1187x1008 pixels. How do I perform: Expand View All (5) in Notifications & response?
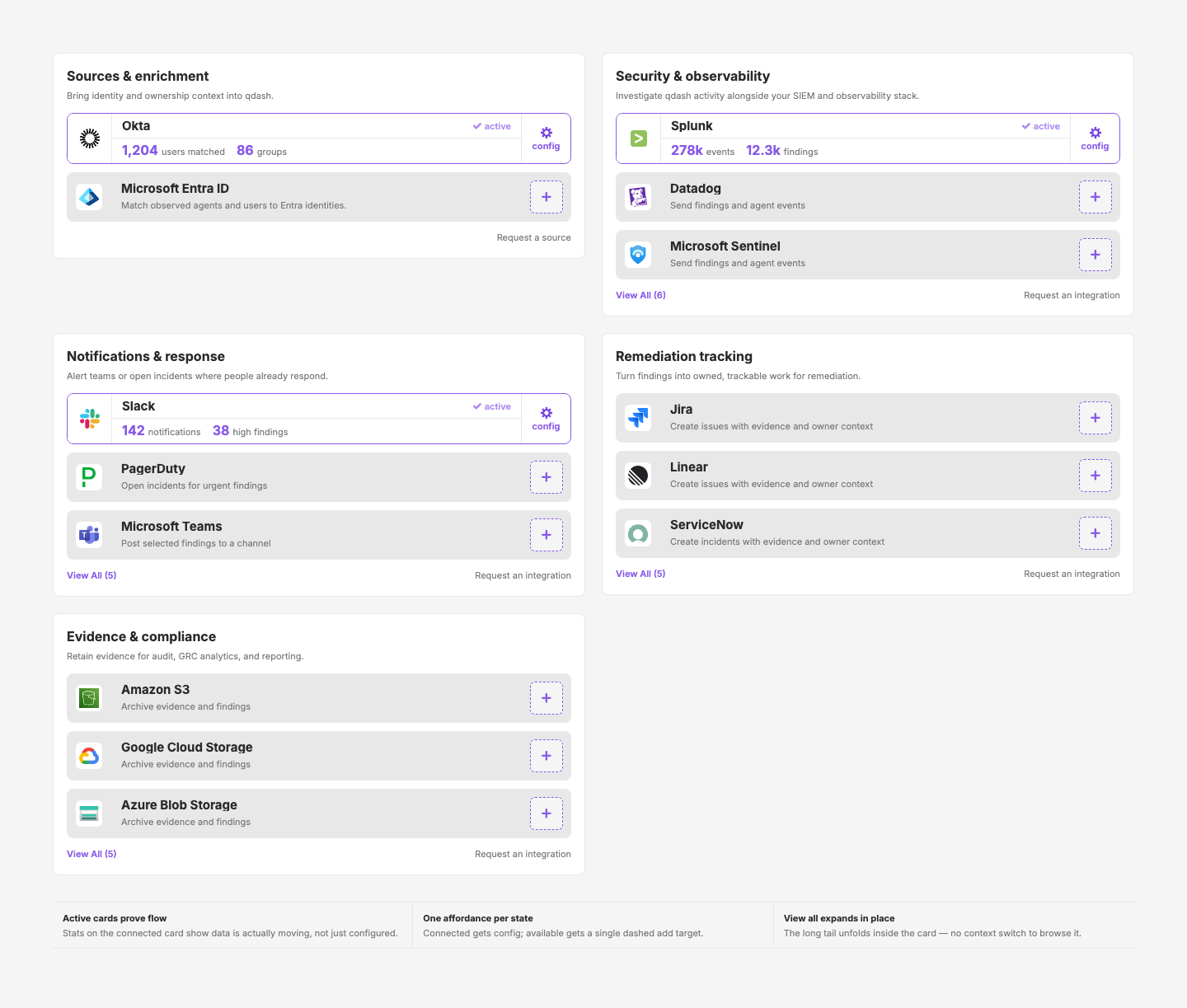pos(91,575)
